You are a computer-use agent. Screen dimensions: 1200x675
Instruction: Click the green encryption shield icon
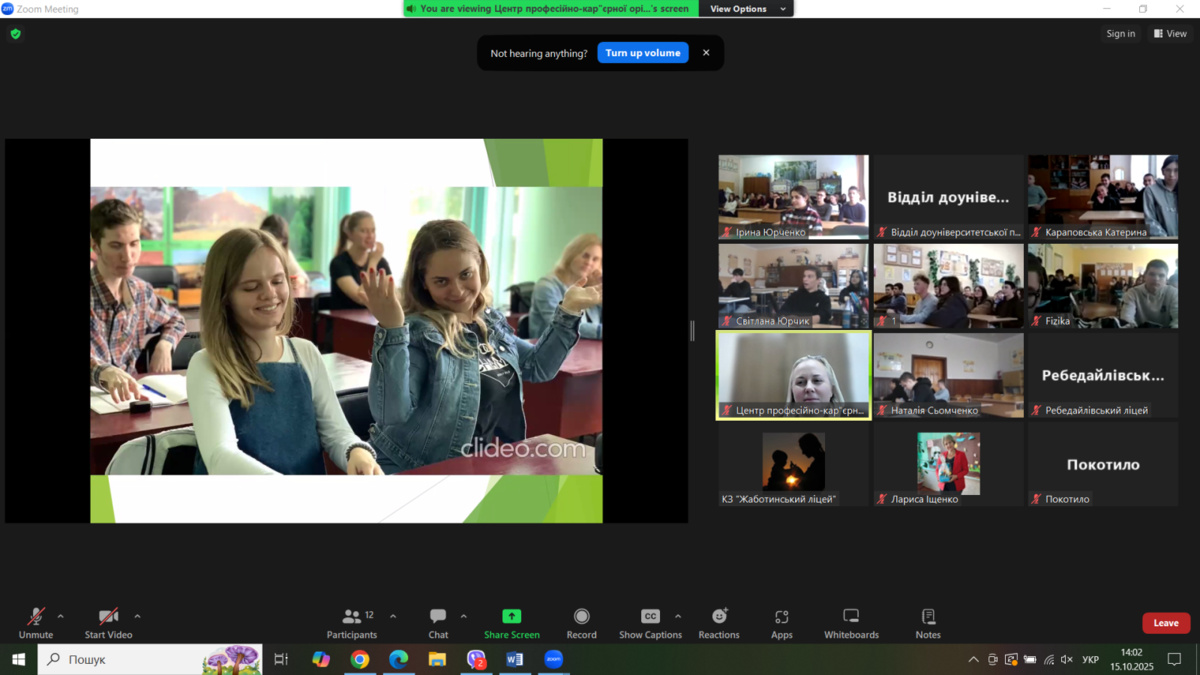point(15,34)
